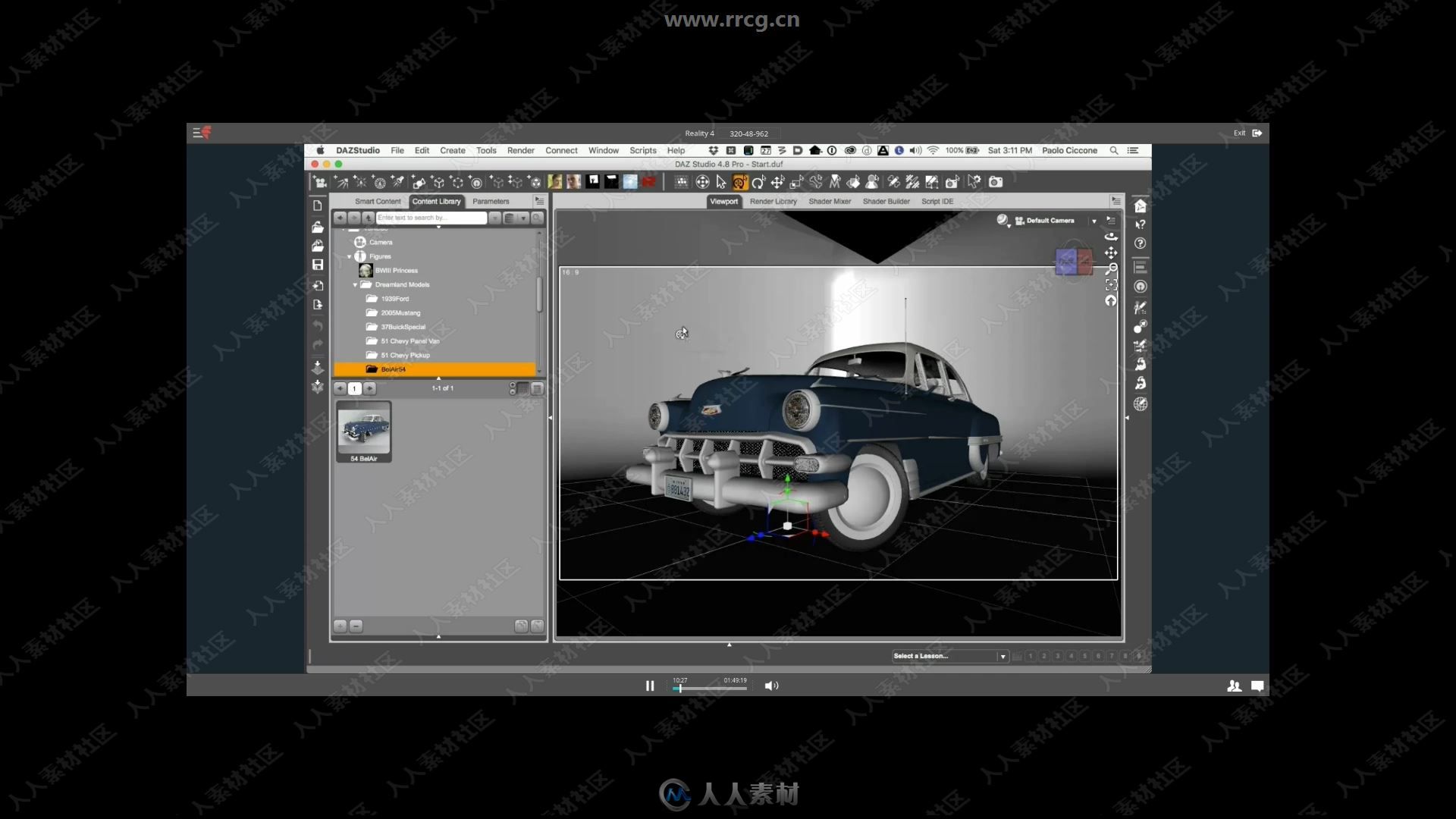Switch to the Smart Content tab

click(378, 202)
